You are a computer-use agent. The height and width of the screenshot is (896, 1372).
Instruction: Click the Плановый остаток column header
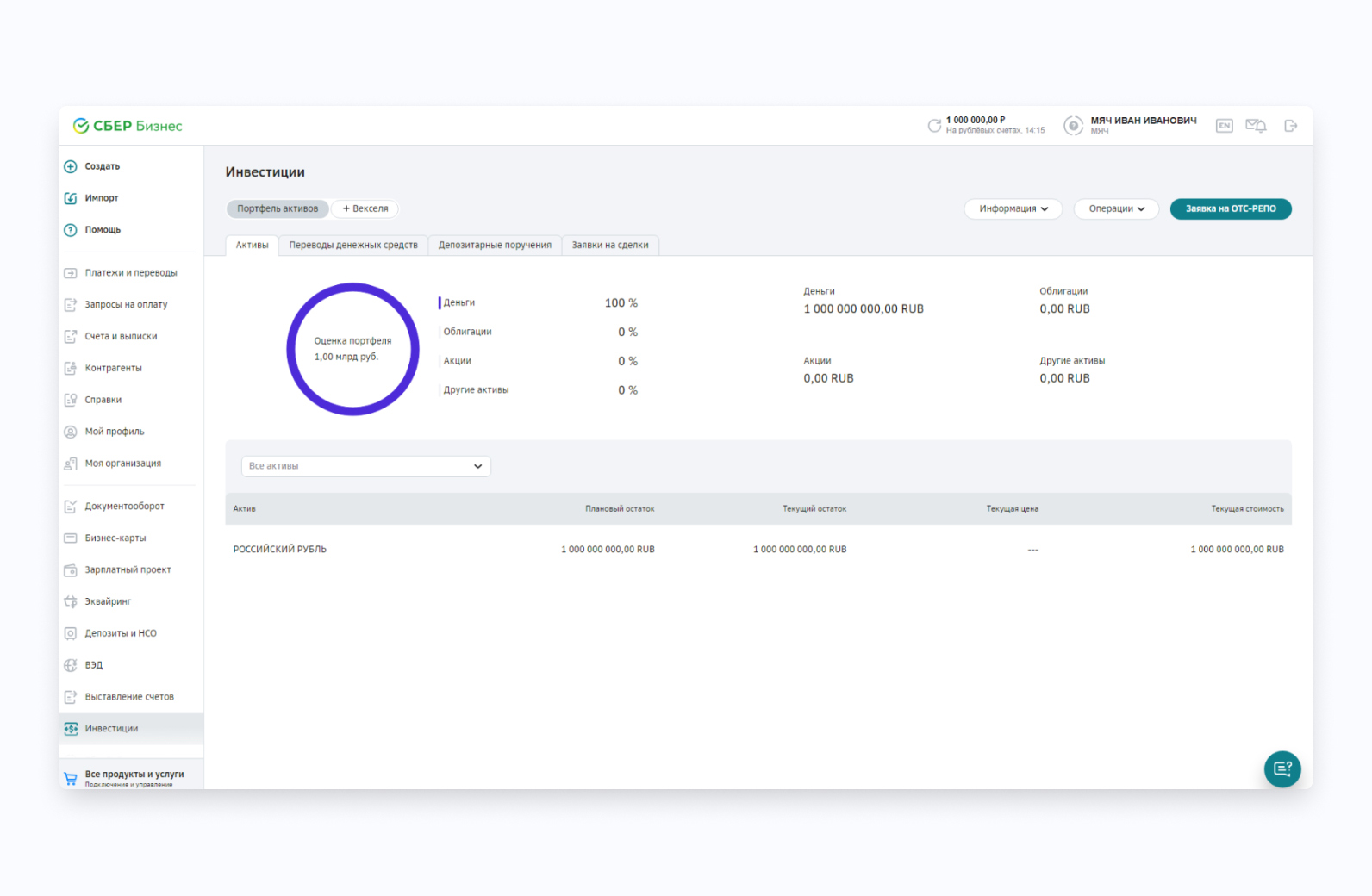(620, 509)
